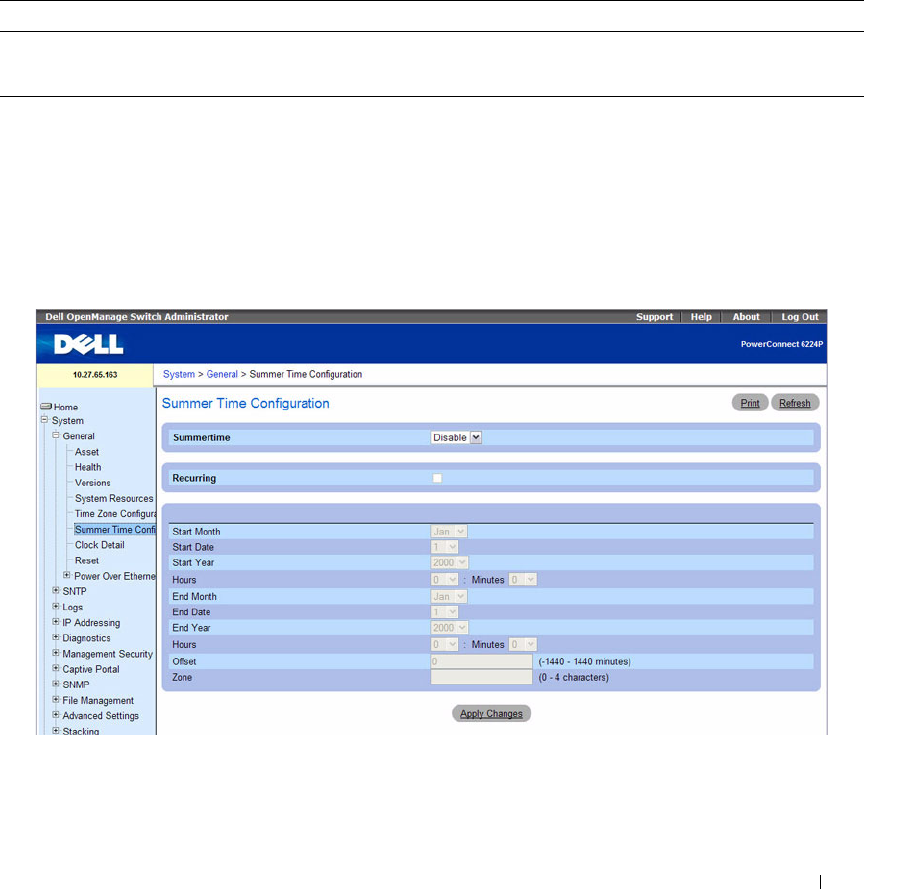The image size is (900, 889).
Task: Click the Offset input field
Action: pos(482,661)
